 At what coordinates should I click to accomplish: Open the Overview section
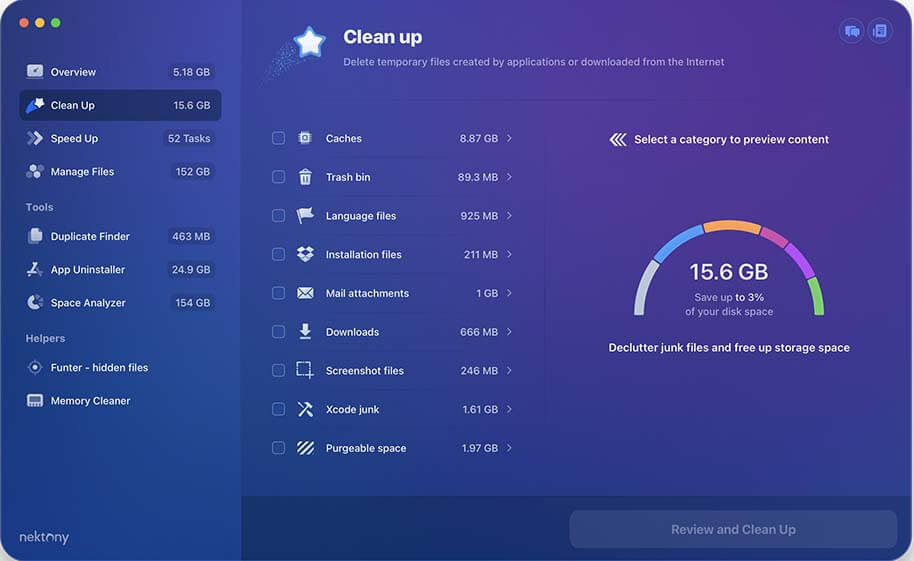tap(120, 72)
